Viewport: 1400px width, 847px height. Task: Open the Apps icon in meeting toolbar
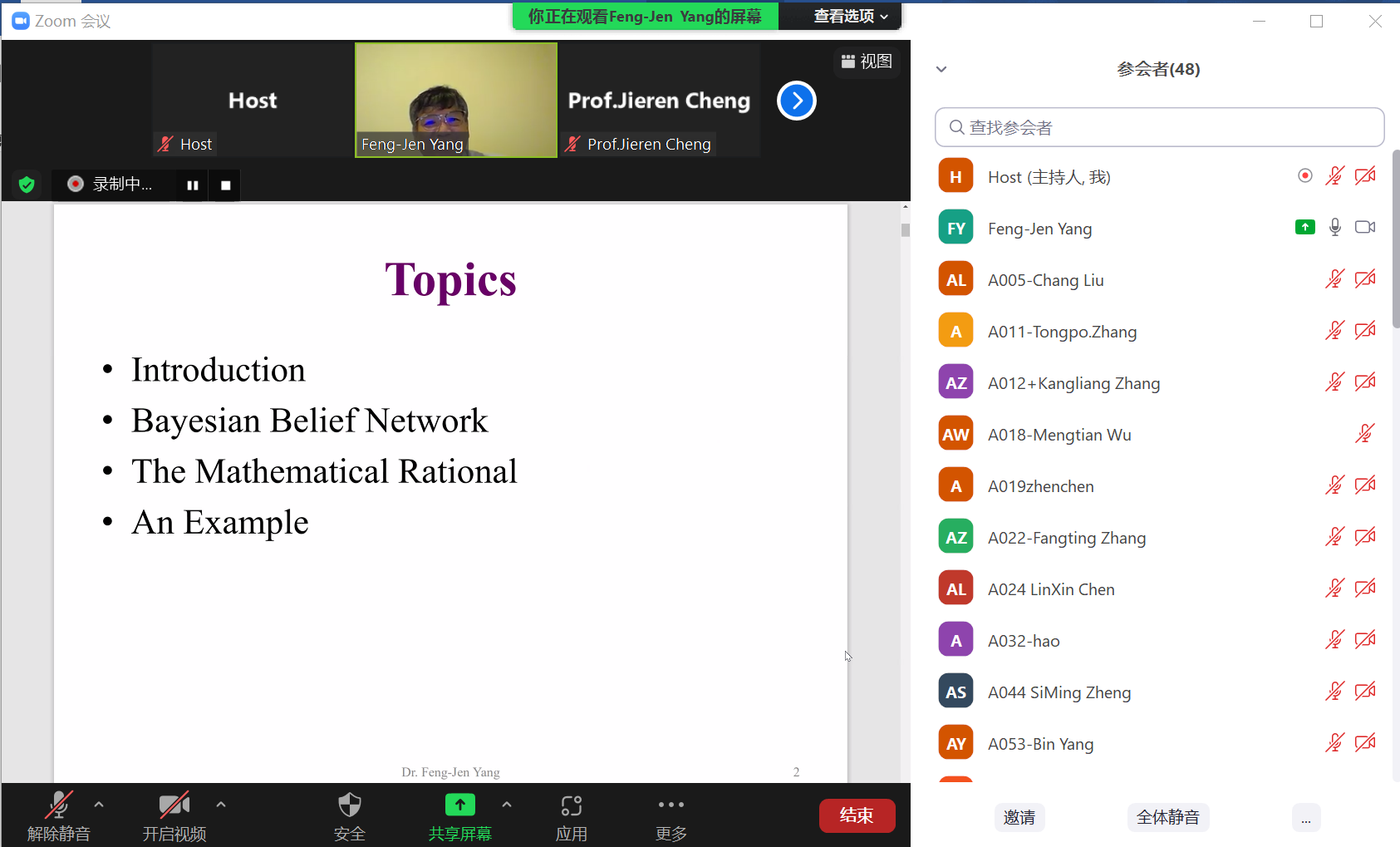tap(571, 805)
